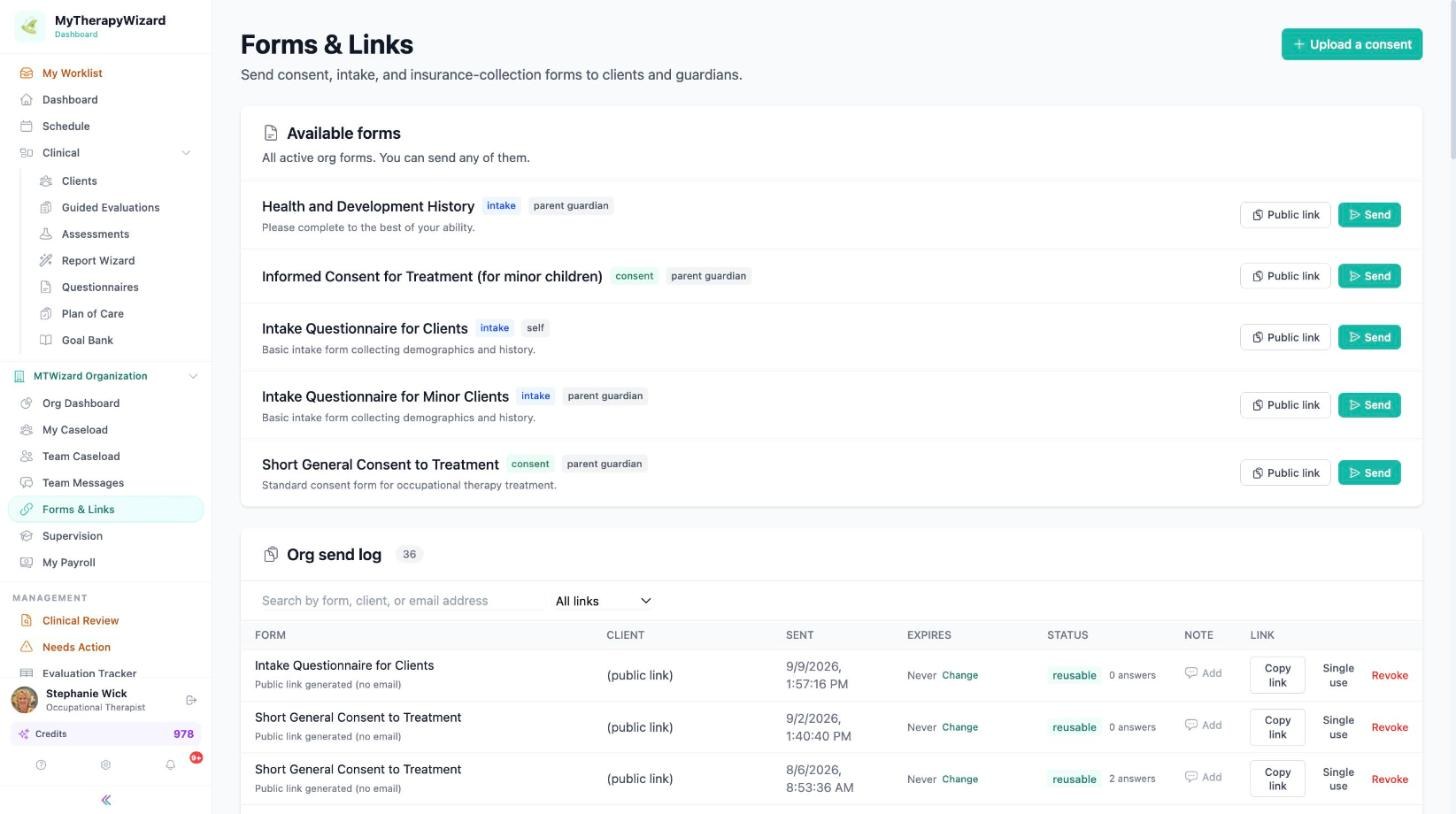The width and height of the screenshot is (1456, 814).
Task: Click the Schedule calendar icon
Action: (x=27, y=126)
